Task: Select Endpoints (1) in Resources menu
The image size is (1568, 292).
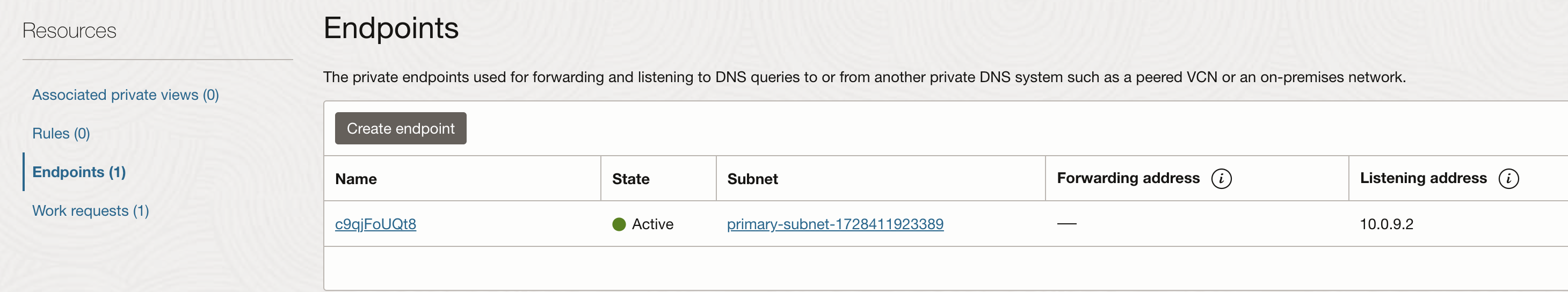Action: click(79, 172)
